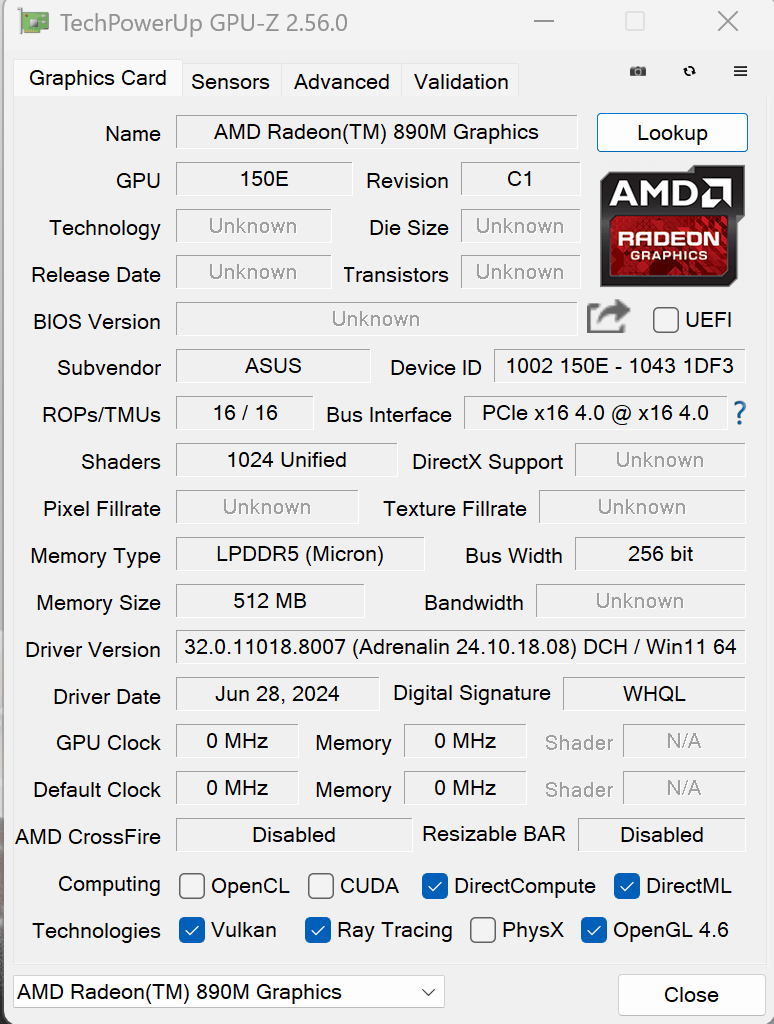Image resolution: width=774 pixels, height=1024 pixels.
Task: Click the AMD Radeon Graphics logo
Action: (x=671, y=226)
